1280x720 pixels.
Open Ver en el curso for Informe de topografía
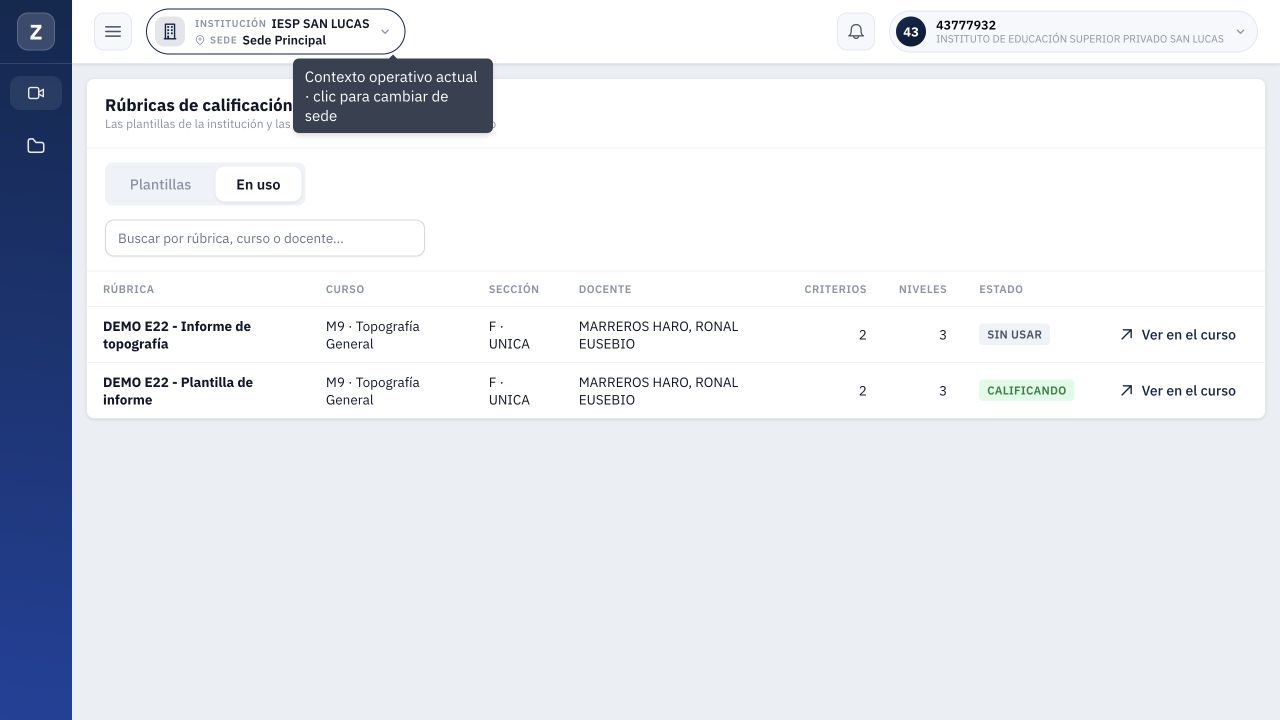[1178, 335]
